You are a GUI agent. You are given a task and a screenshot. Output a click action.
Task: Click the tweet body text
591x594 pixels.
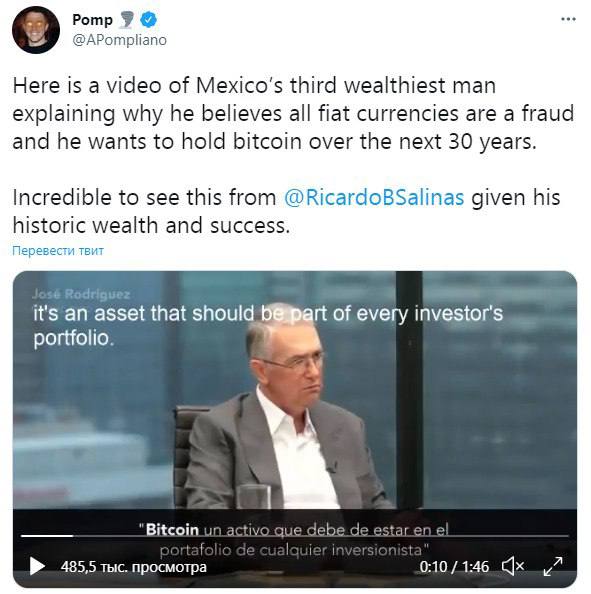(x=294, y=155)
